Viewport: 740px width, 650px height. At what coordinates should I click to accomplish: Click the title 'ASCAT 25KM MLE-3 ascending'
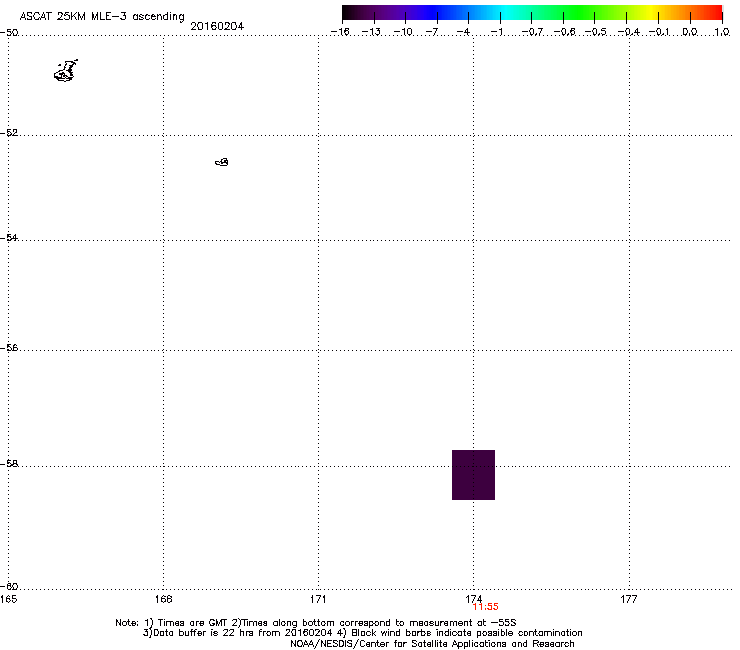point(102,17)
